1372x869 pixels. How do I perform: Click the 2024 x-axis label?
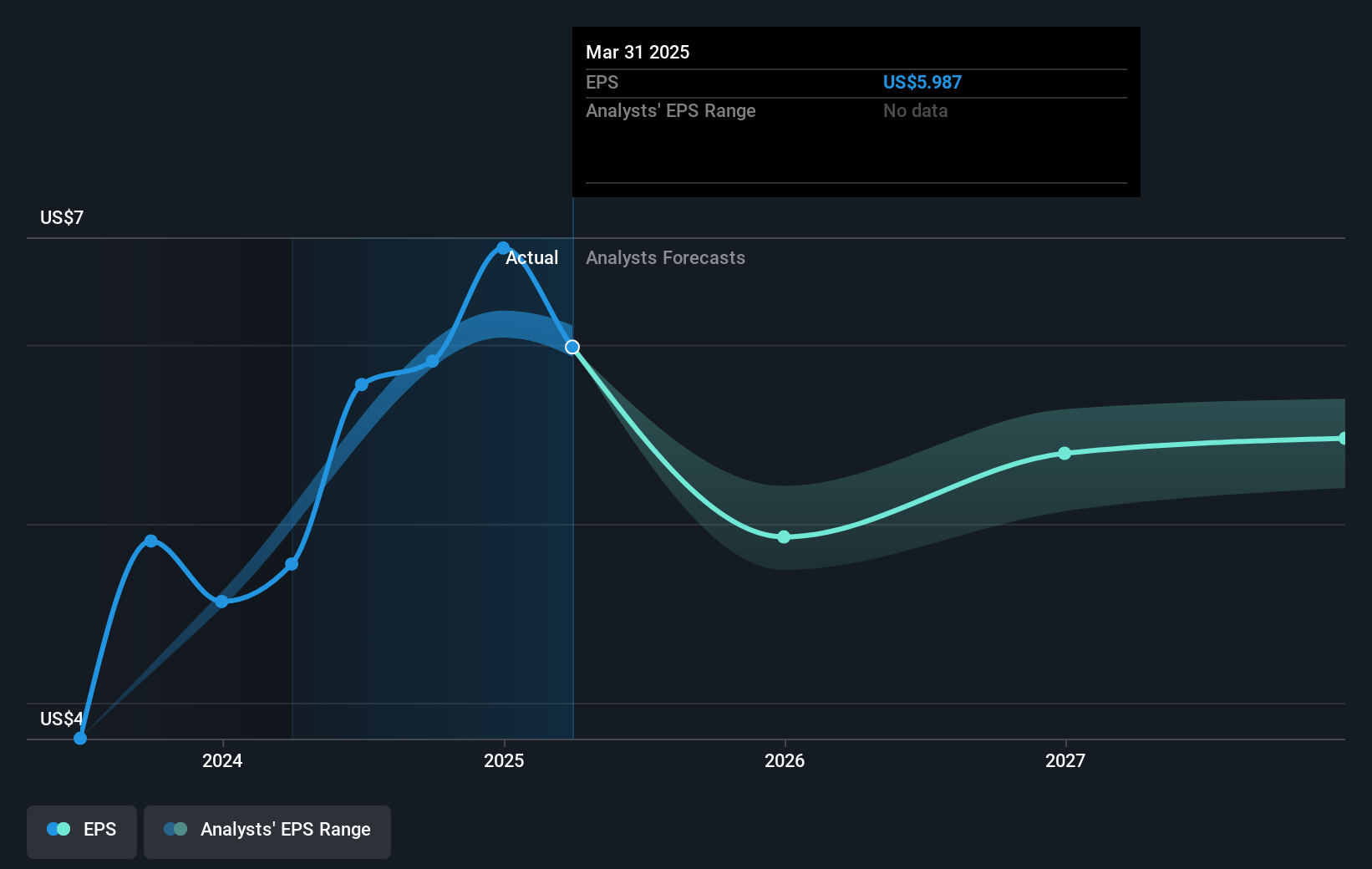[x=222, y=760]
